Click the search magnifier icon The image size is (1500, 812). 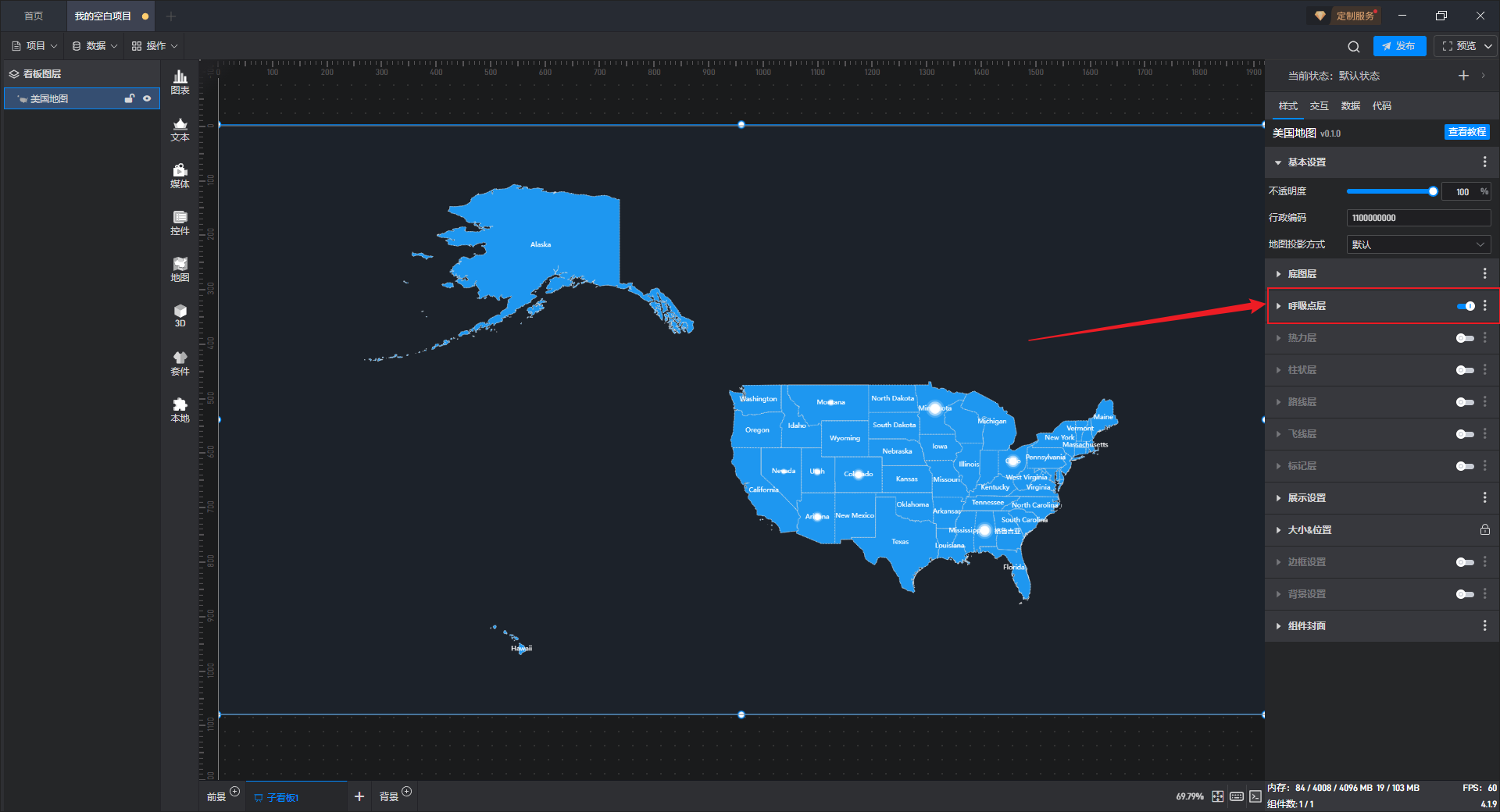pyautogui.click(x=1354, y=46)
